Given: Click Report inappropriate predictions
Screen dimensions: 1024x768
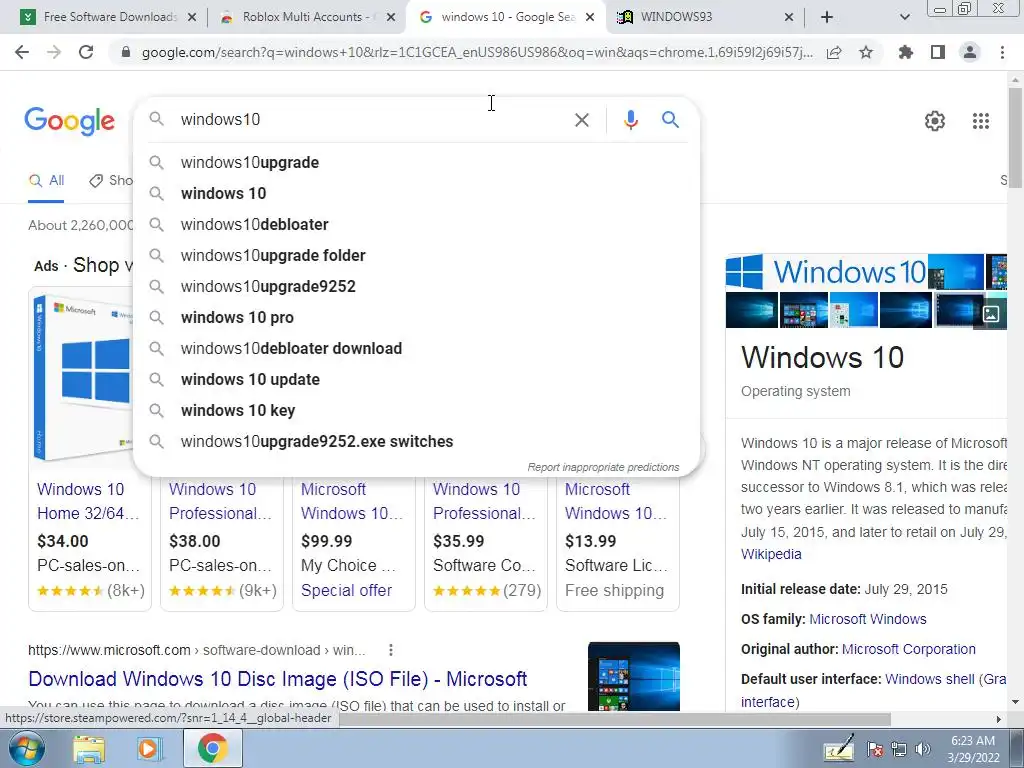Looking at the screenshot, I should point(603,467).
